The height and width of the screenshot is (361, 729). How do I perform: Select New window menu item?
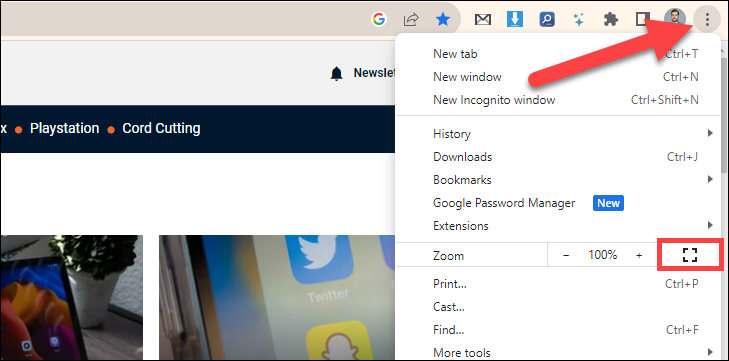coord(558,77)
